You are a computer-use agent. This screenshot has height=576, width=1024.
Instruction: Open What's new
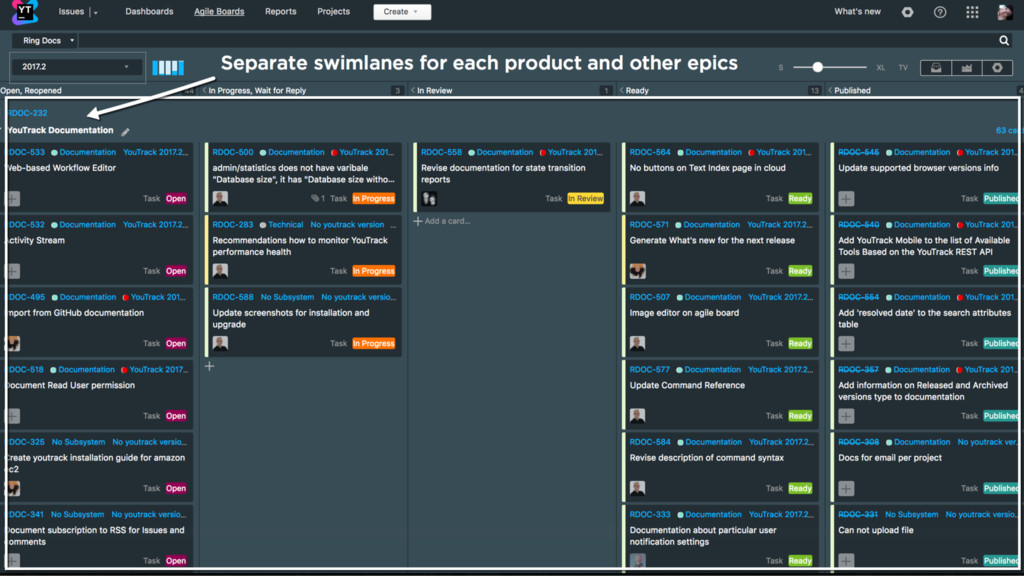pos(857,12)
